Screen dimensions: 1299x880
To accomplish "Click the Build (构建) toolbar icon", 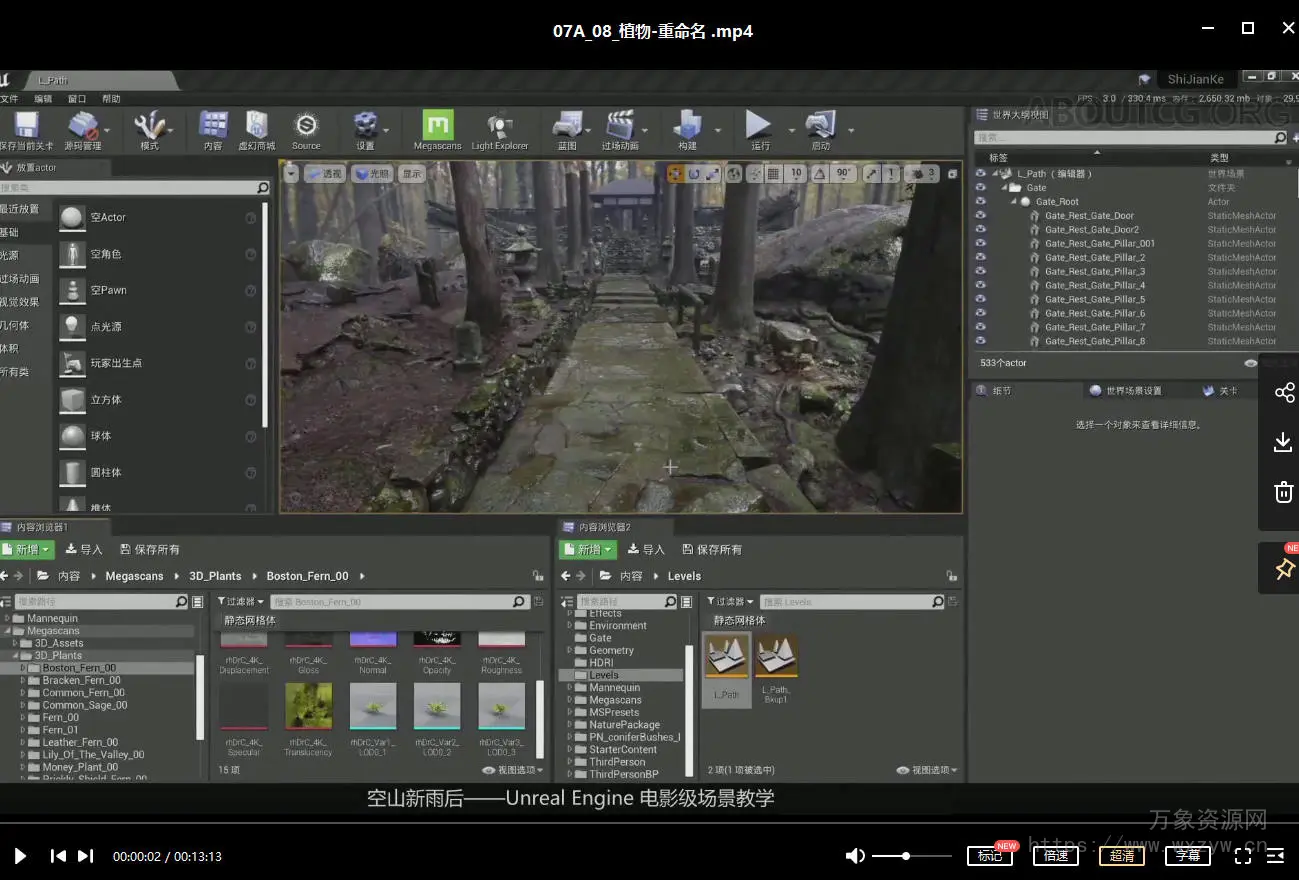I will click(687, 126).
